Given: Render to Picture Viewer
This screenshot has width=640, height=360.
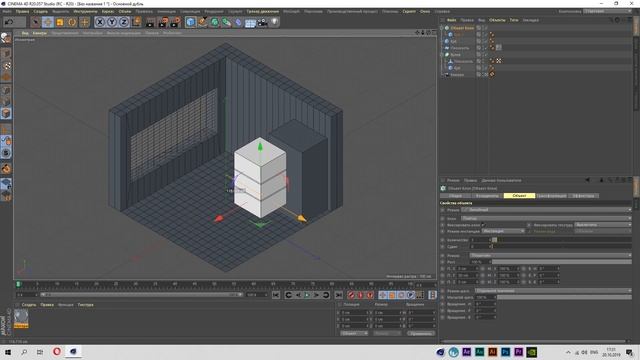Looking at the screenshot, I should pyautogui.click(x=163, y=22).
